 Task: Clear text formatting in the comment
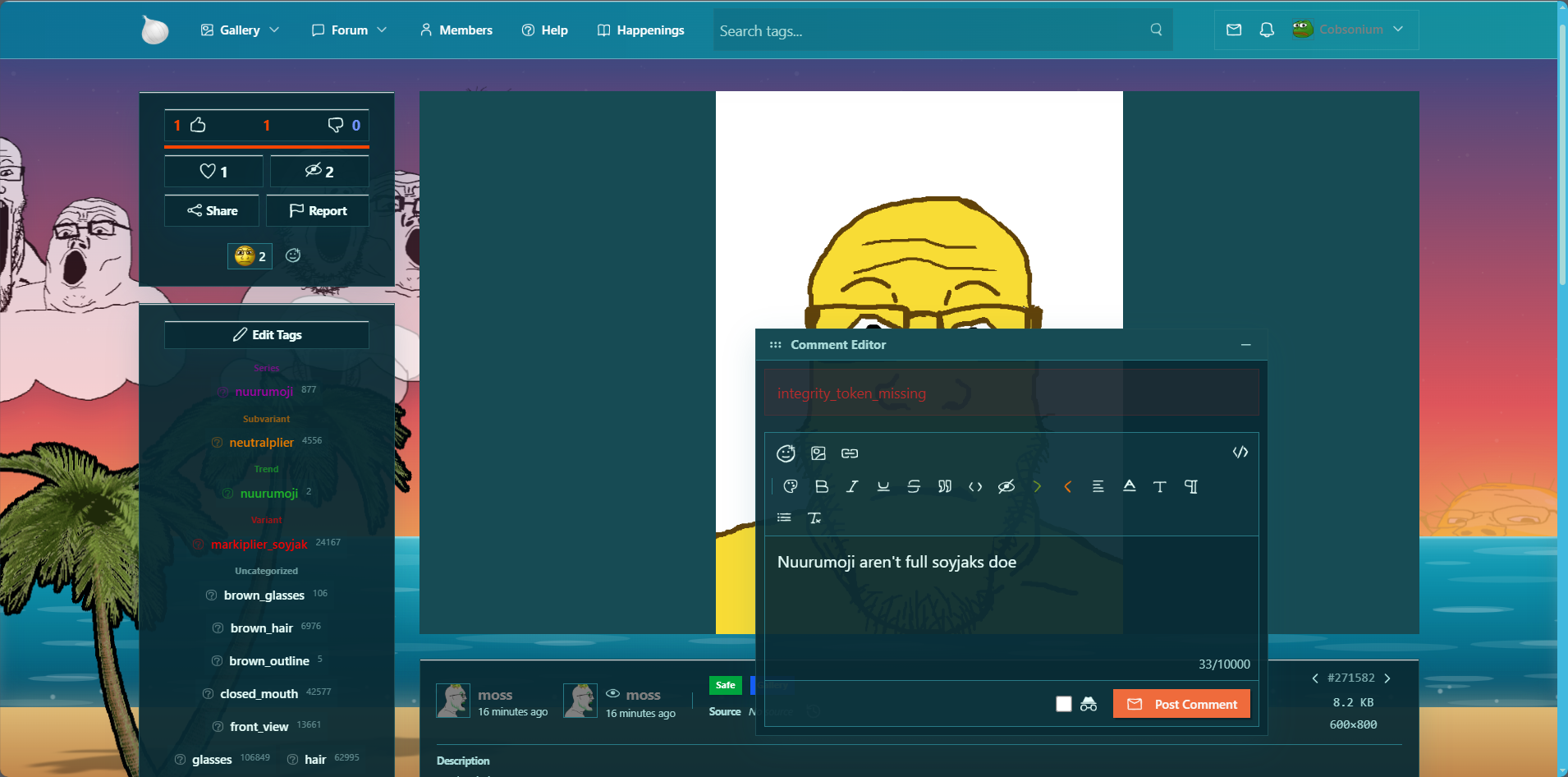pyautogui.click(x=814, y=517)
